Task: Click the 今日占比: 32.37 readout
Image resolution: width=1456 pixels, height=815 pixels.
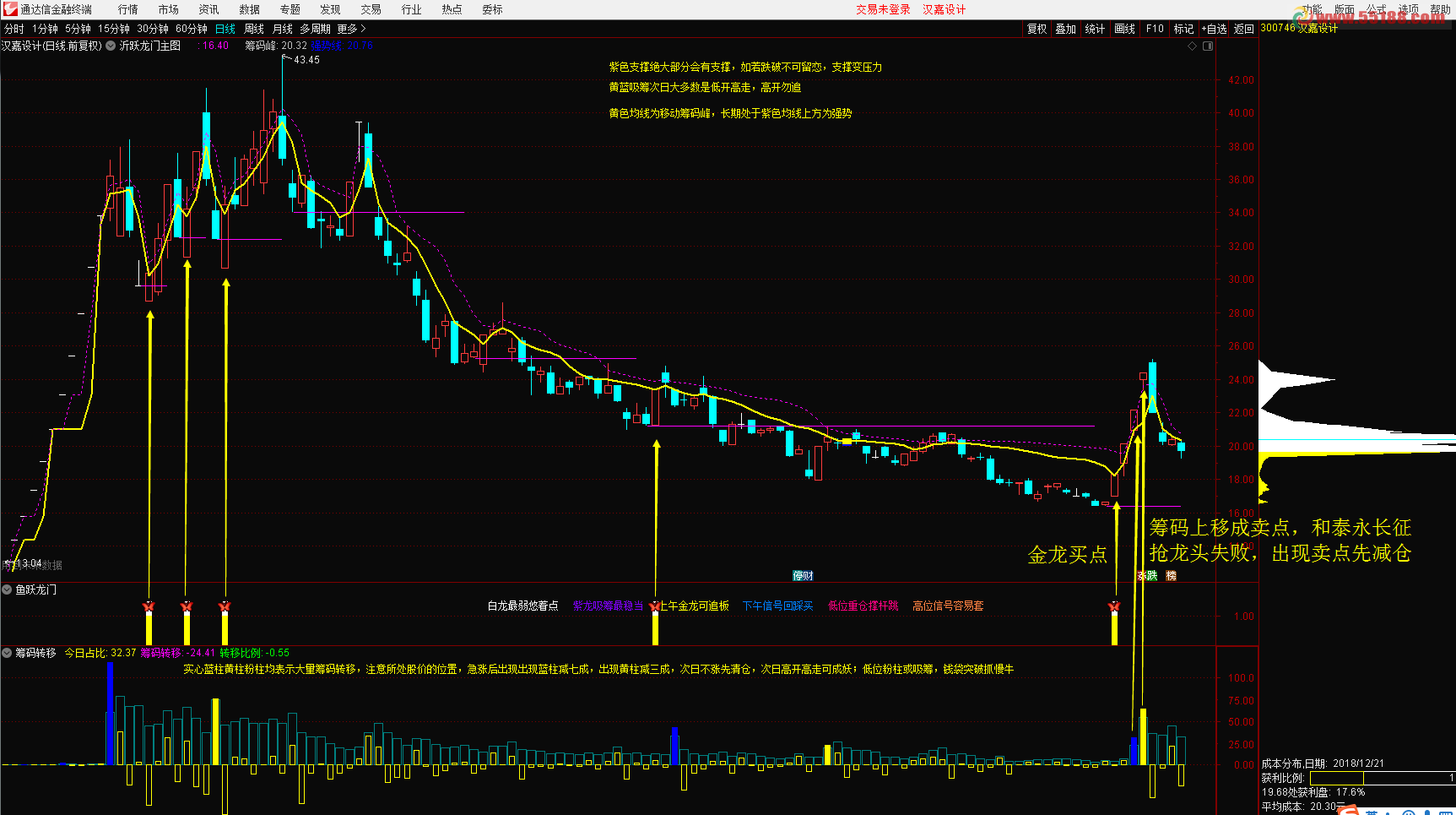Action: point(100,653)
